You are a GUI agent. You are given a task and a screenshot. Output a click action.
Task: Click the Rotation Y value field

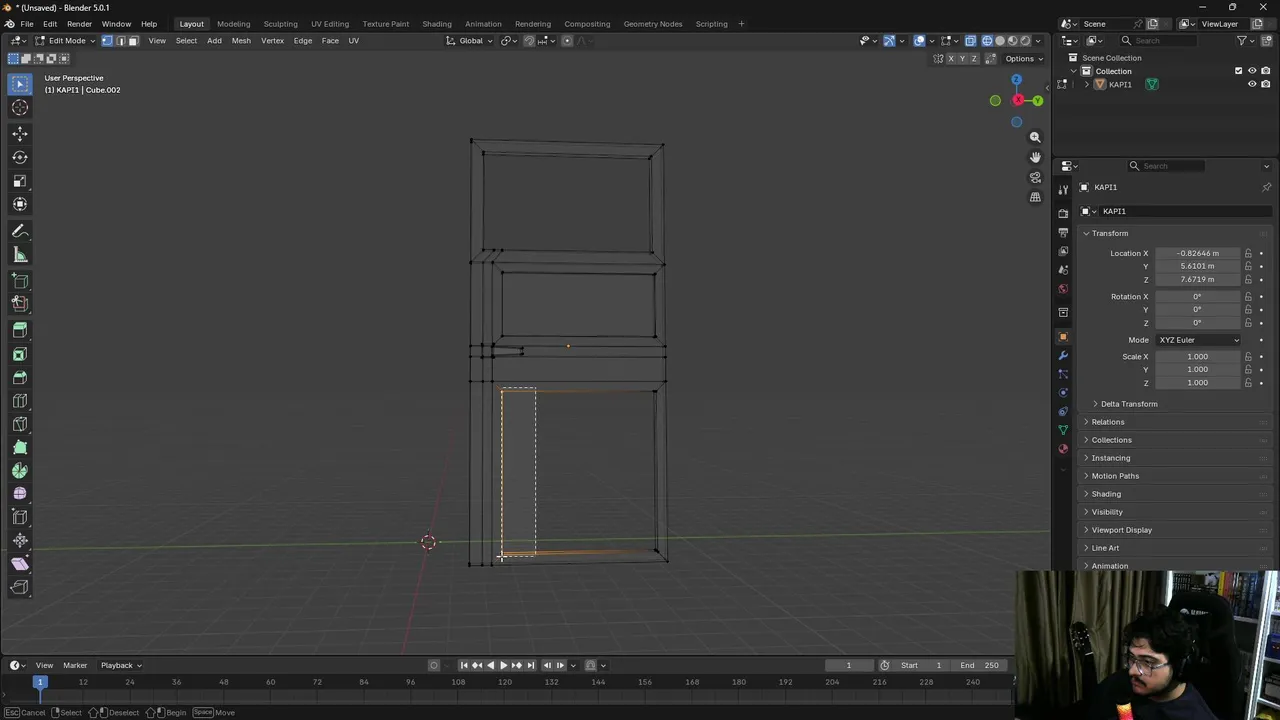pos(1198,310)
